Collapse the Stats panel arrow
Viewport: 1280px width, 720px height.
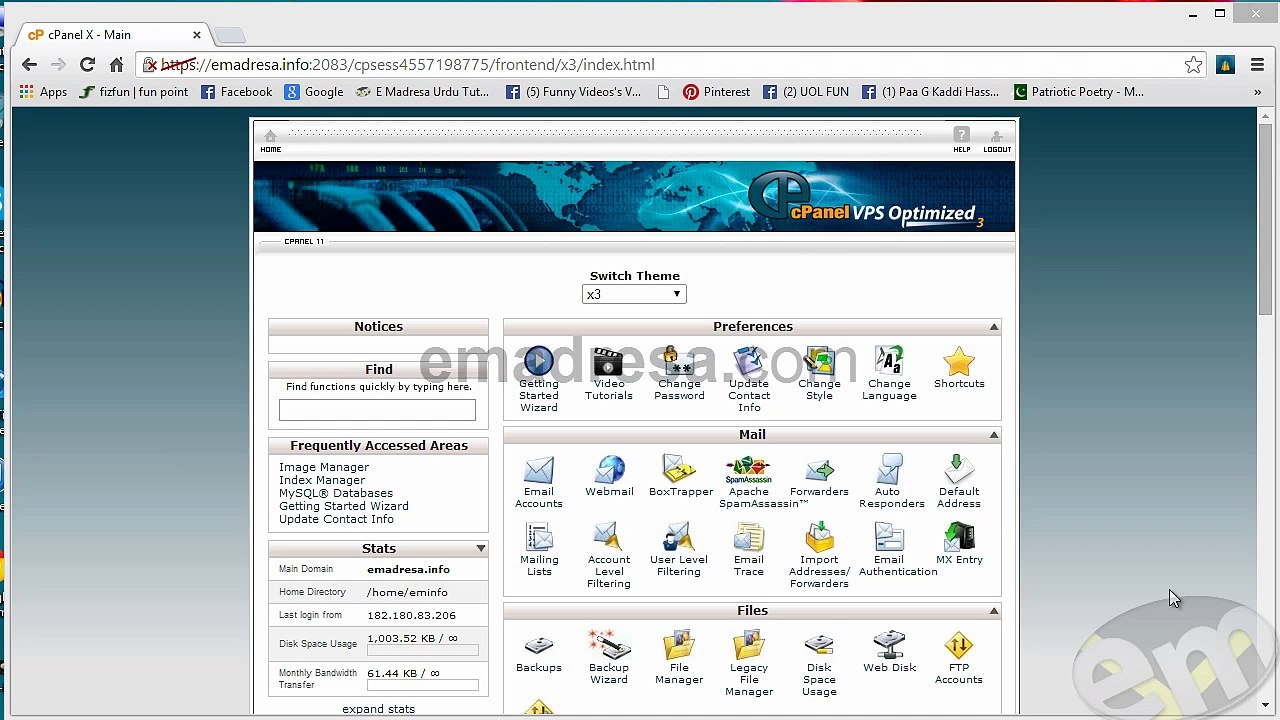(481, 549)
